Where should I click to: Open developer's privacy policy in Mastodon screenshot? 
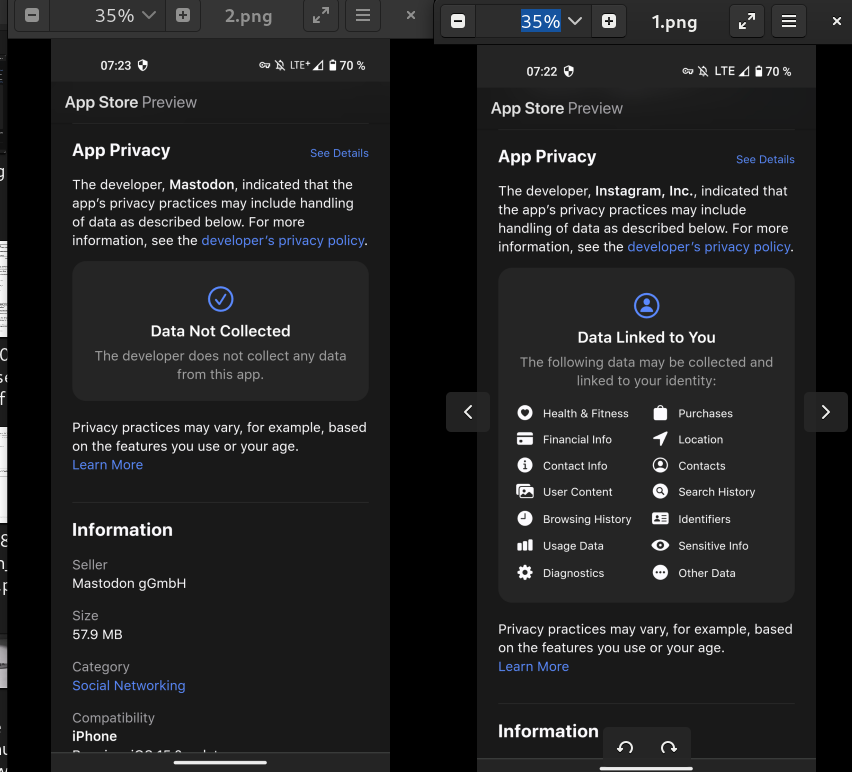click(283, 240)
